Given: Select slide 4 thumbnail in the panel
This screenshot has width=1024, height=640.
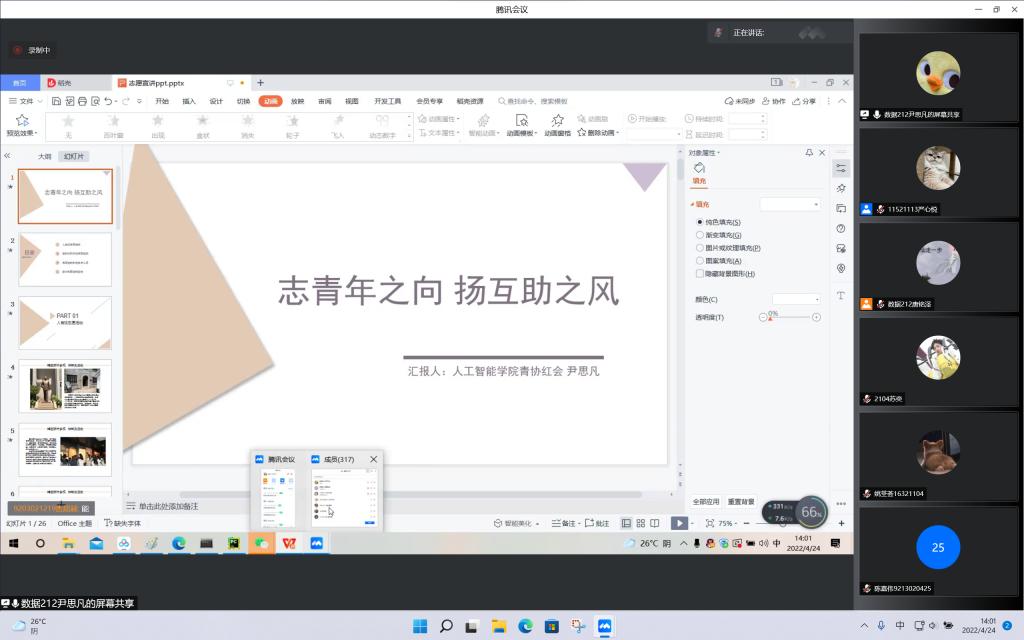Looking at the screenshot, I should pyautogui.click(x=66, y=386).
